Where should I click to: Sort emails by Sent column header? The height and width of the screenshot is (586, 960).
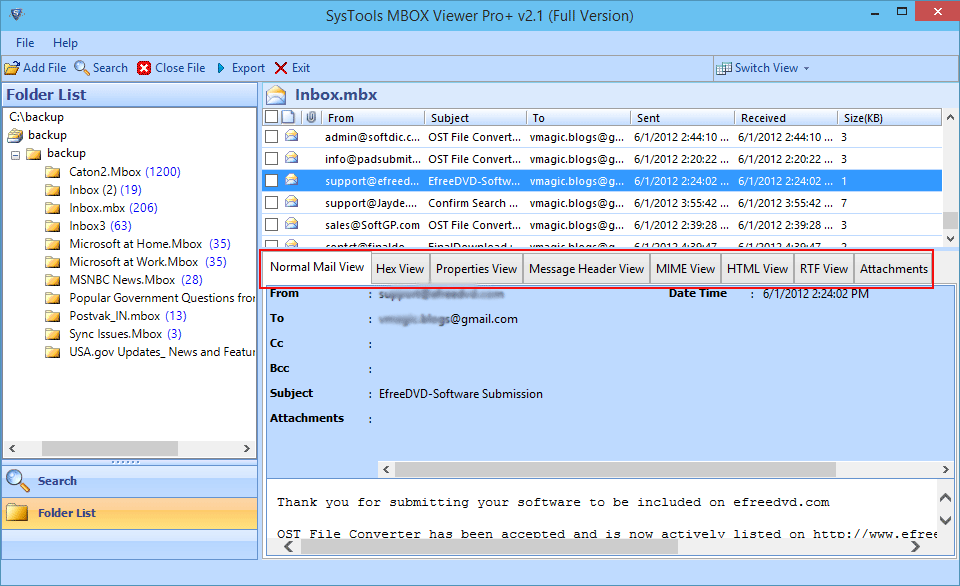coord(683,118)
